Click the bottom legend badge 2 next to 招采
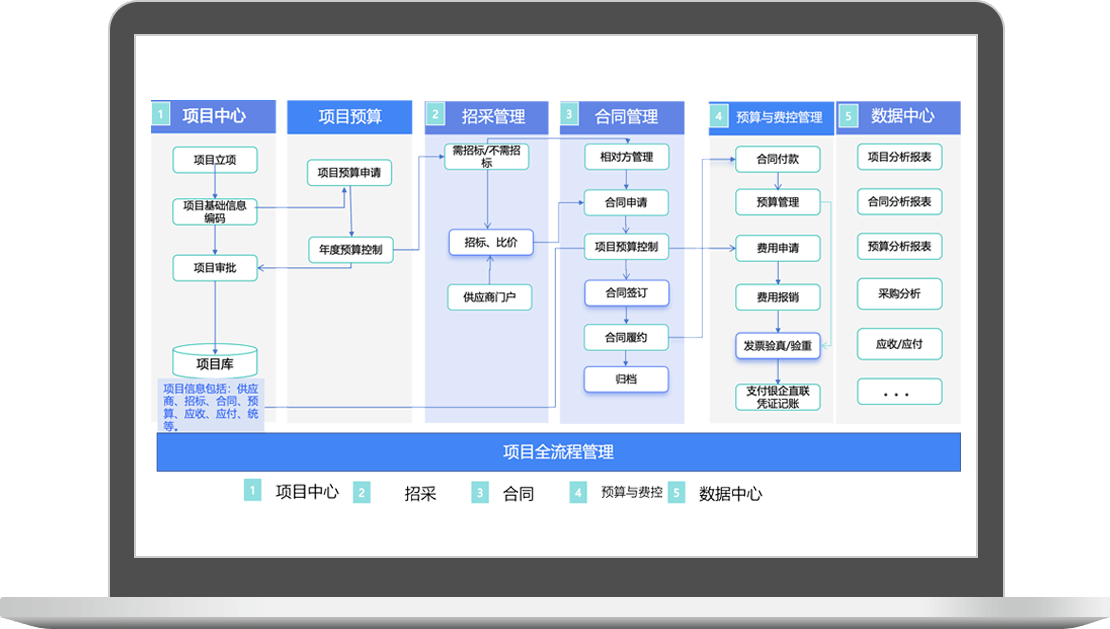Image resolution: width=1110 pixels, height=629 pixels. (362, 492)
